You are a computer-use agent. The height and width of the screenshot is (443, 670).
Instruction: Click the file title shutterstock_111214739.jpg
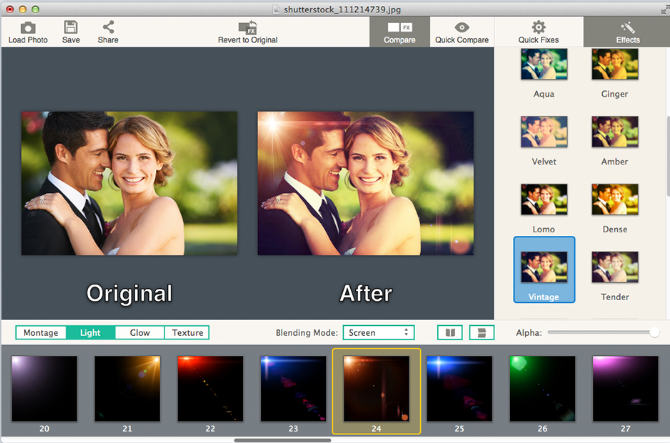point(342,9)
